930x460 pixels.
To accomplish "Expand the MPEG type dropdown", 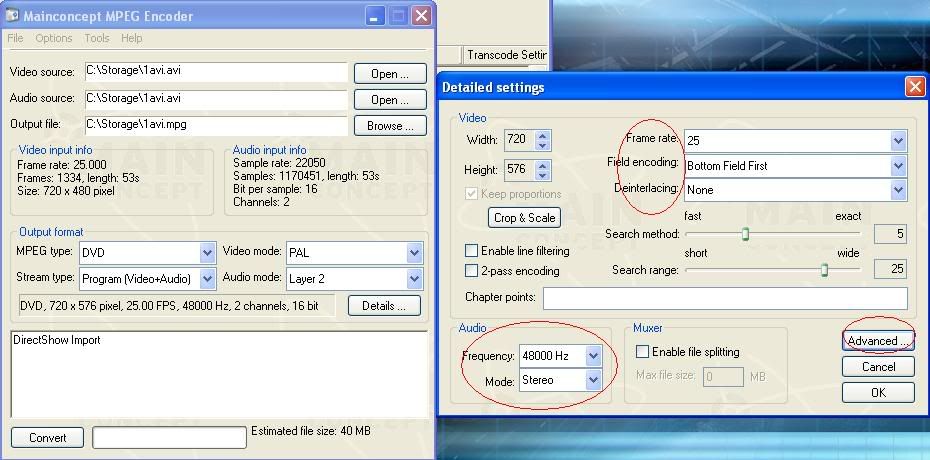I will click(x=207, y=253).
